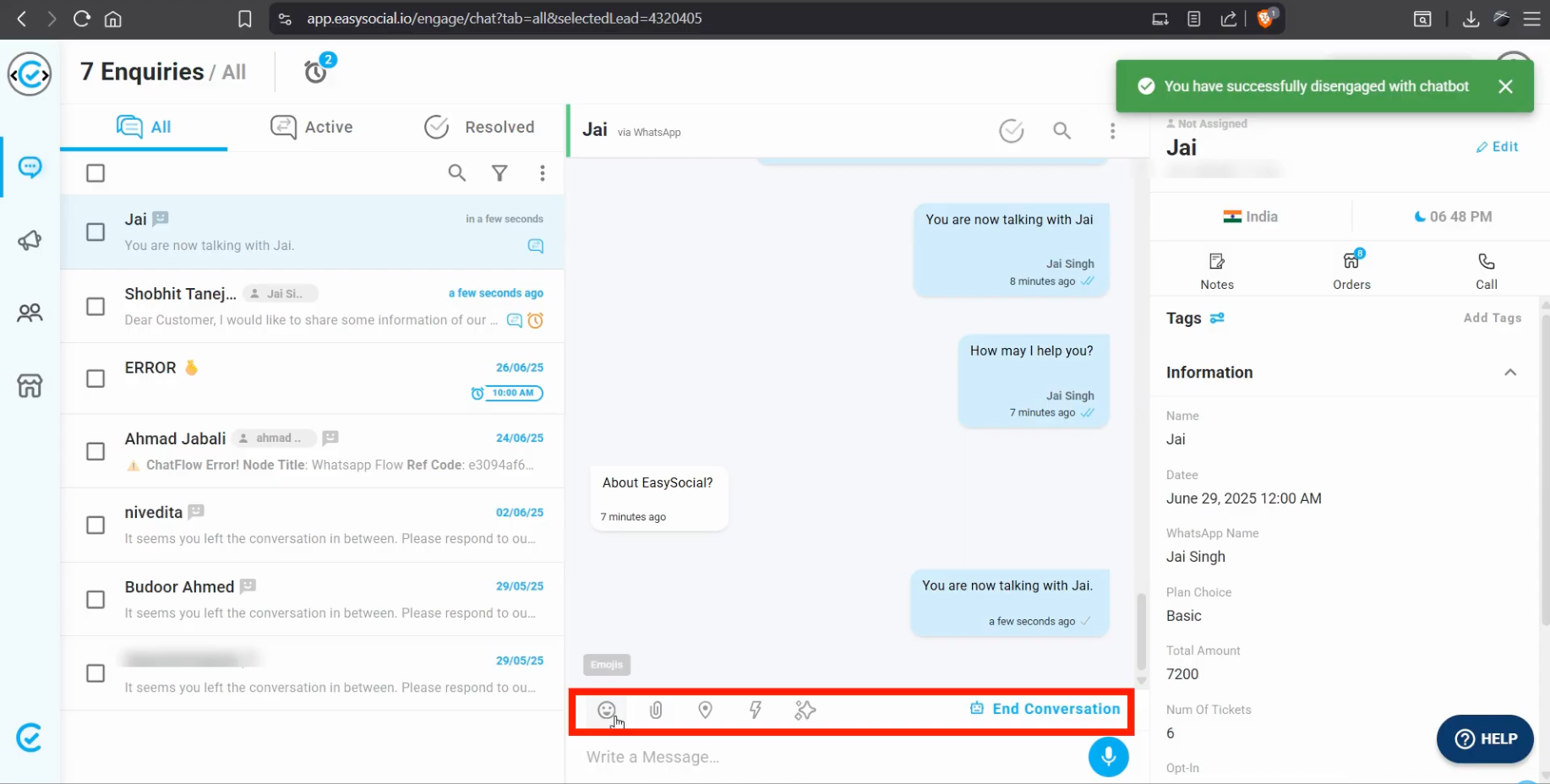Select the checkbox next to Jai enquiry
The width and height of the screenshot is (1550, 784).
coord(96,232)
